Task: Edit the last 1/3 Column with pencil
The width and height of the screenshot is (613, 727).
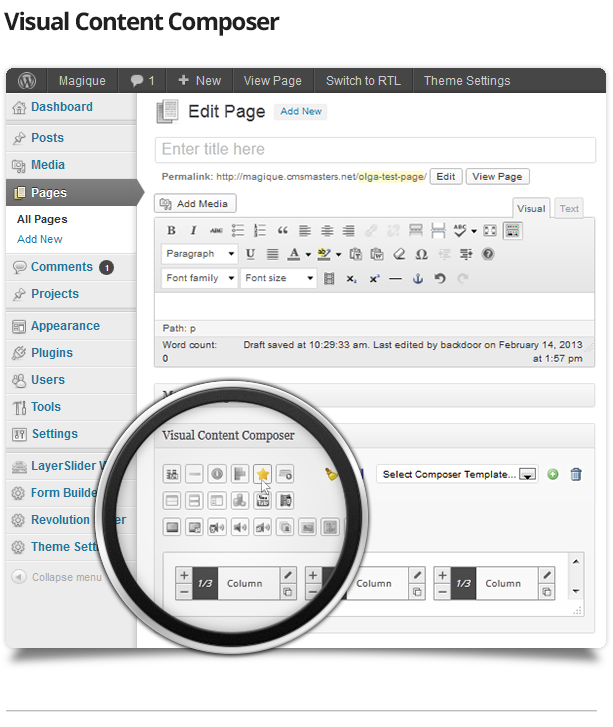Action: coord(547,575)
